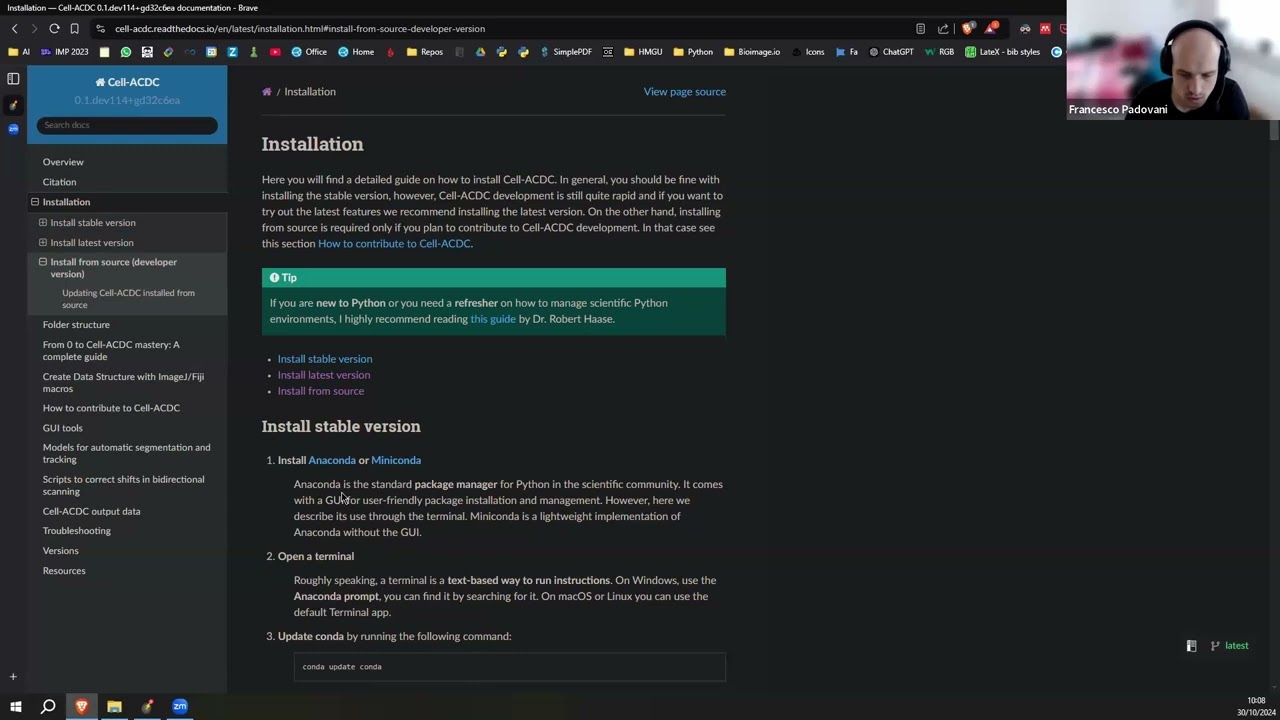Click into the Search docs field
The width and height of the screenshot is (1280, 720).
[x=127, y=125]
